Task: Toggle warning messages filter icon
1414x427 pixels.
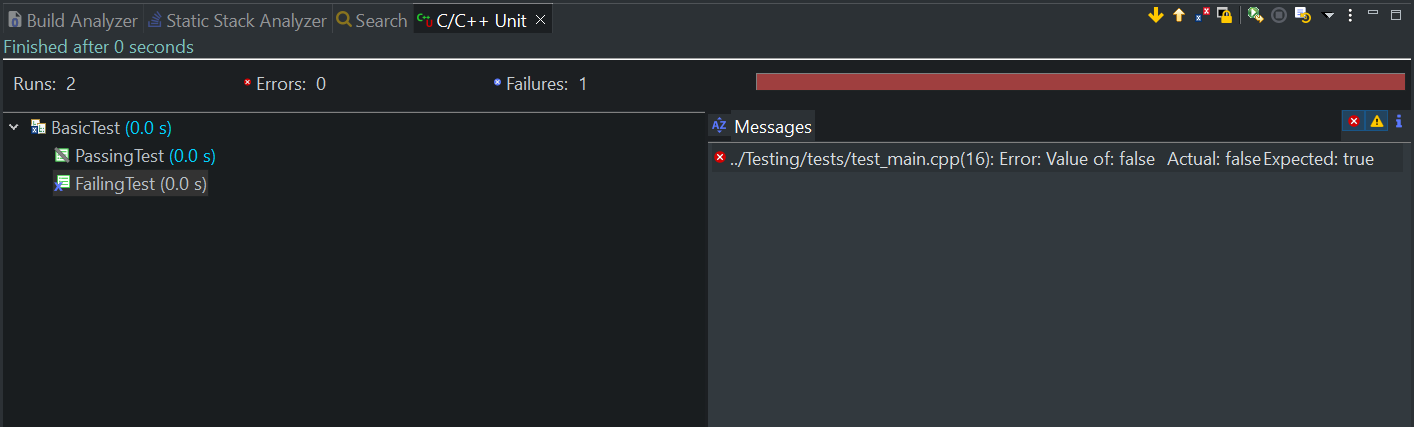Action: [1377, 121]
